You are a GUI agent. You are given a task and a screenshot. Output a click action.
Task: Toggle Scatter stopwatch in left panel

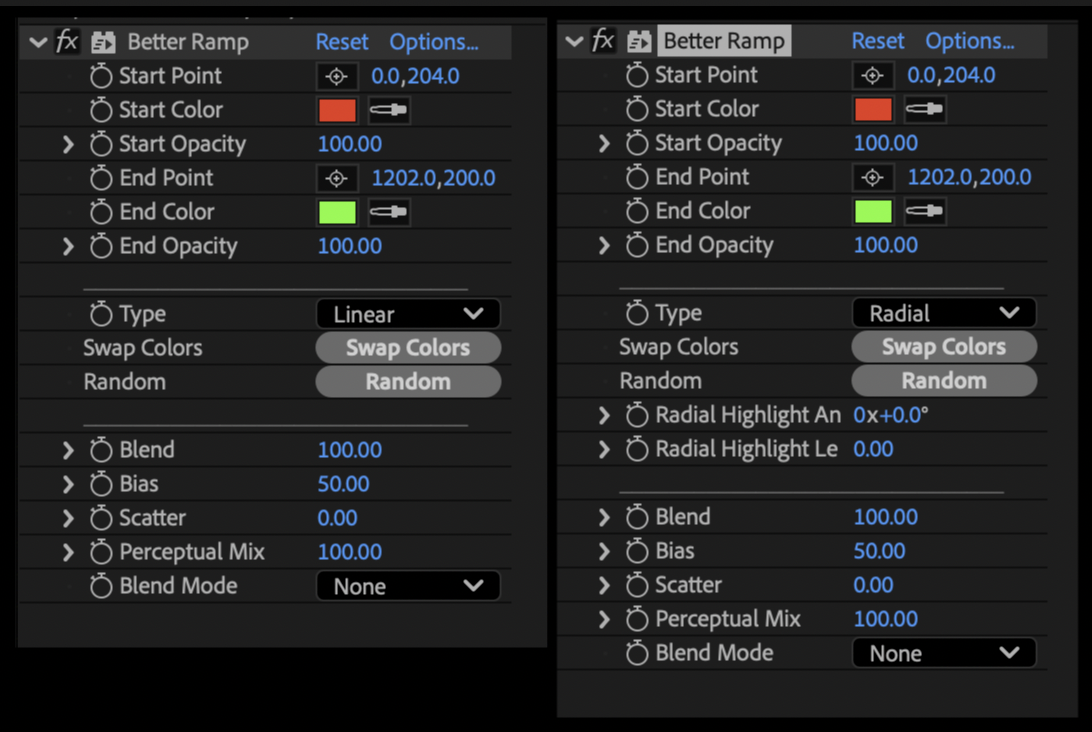tap(101, 518)
